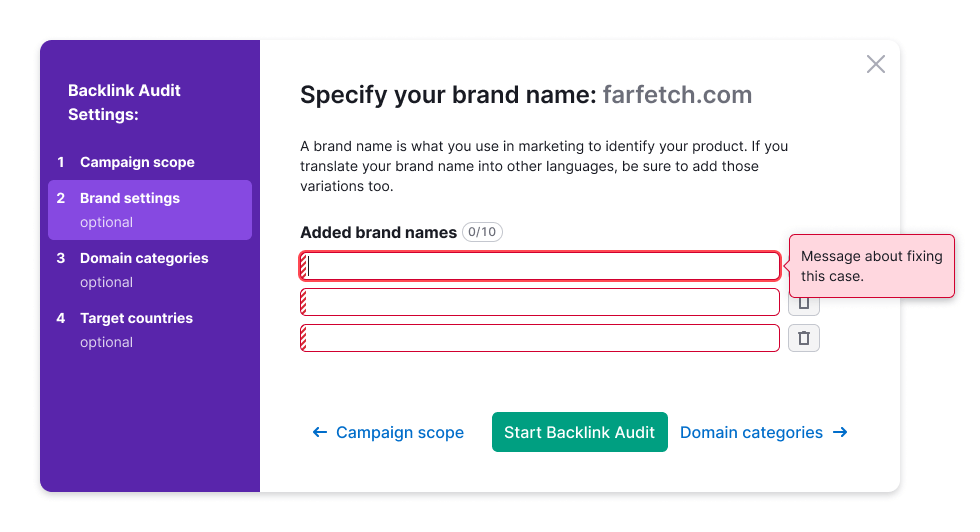This screenshot has height=532, width=980.
Task: Click the second brand name field
Action: tap(540, 302)
